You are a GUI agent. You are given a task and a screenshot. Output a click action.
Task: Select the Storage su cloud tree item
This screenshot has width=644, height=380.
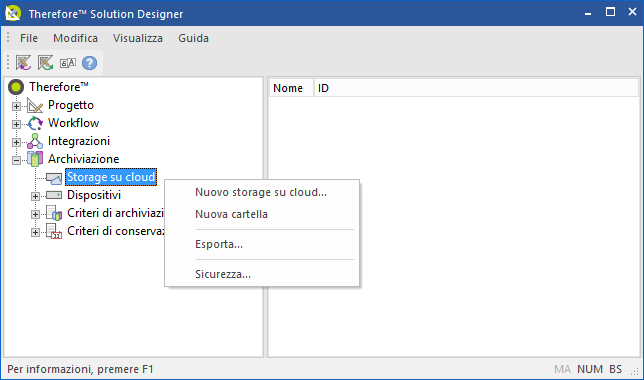point(111,177)
